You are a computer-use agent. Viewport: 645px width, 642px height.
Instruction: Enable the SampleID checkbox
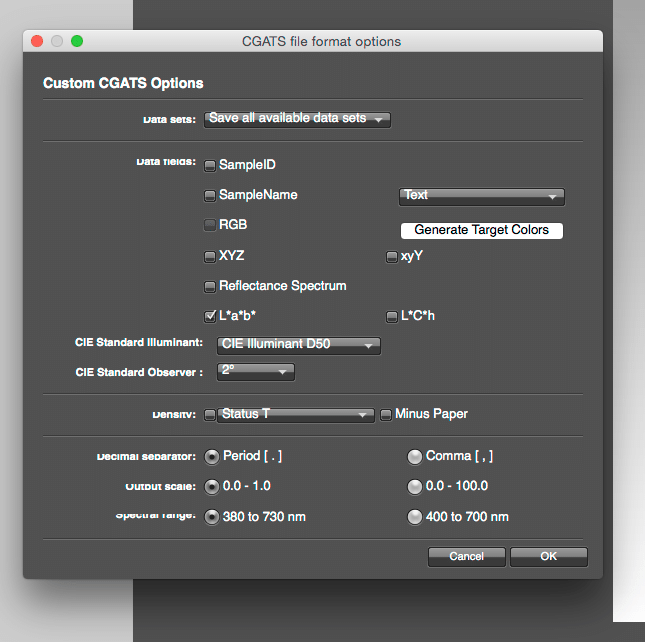coord(210,165)
